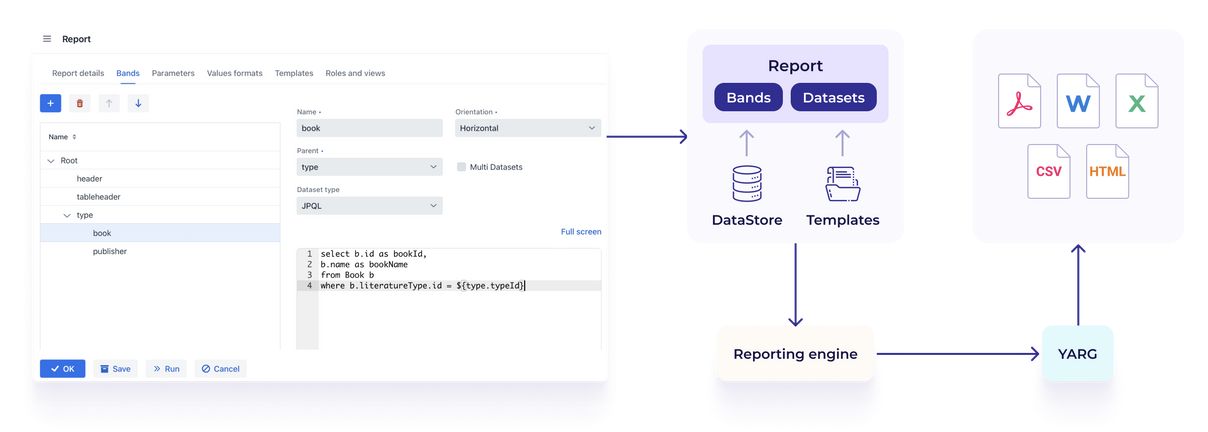Run the report with the Run button
Screen dimensions: 1208x432
166,369
